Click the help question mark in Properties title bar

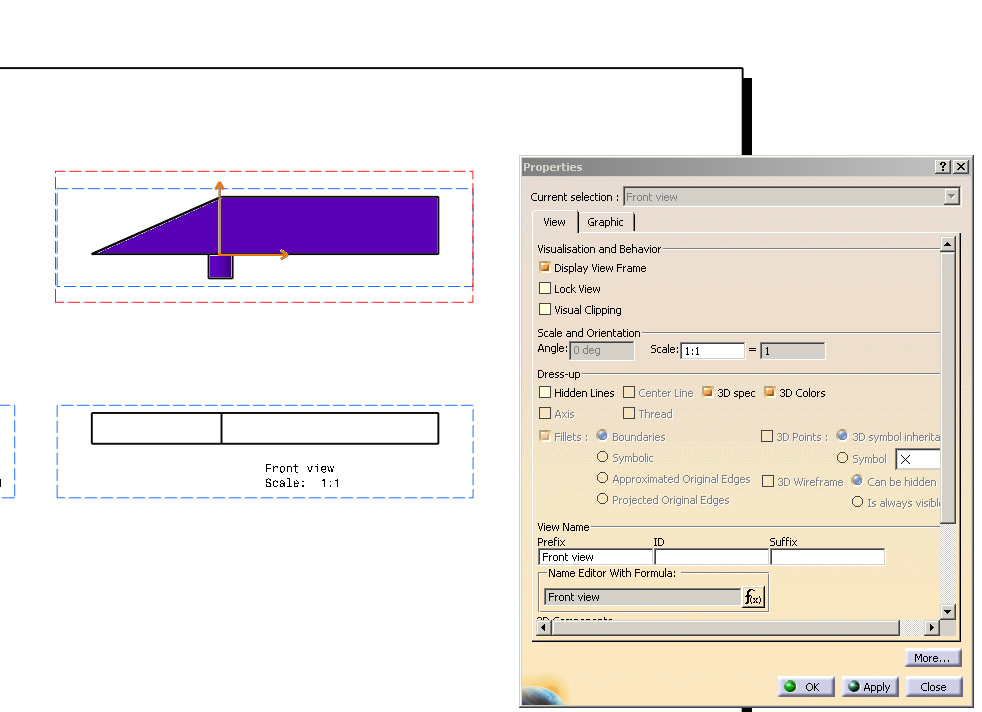point(943,167)
